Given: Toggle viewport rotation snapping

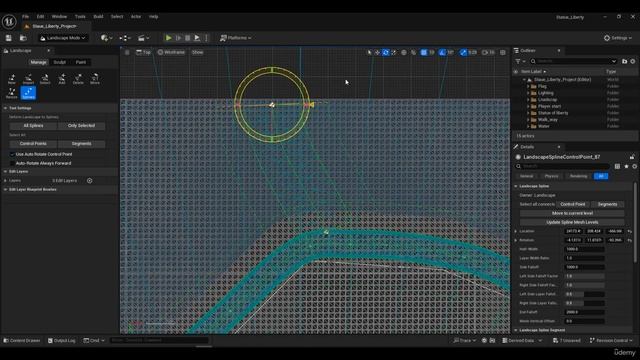Looking at the screenshot, I should (x=442, y=52).
